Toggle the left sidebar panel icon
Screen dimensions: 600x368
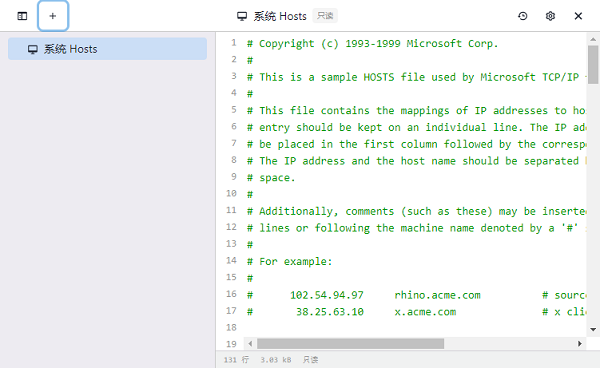tap(22, 16)
